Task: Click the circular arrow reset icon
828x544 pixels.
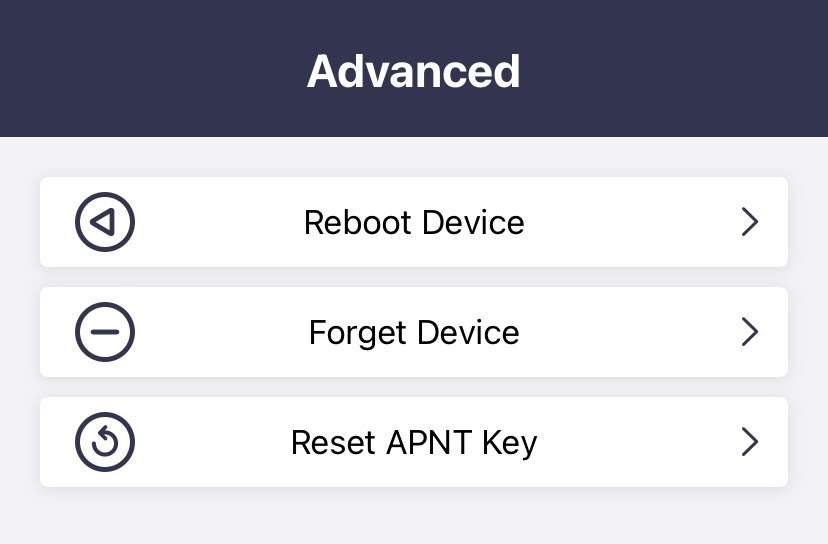Action: point(105,442)
